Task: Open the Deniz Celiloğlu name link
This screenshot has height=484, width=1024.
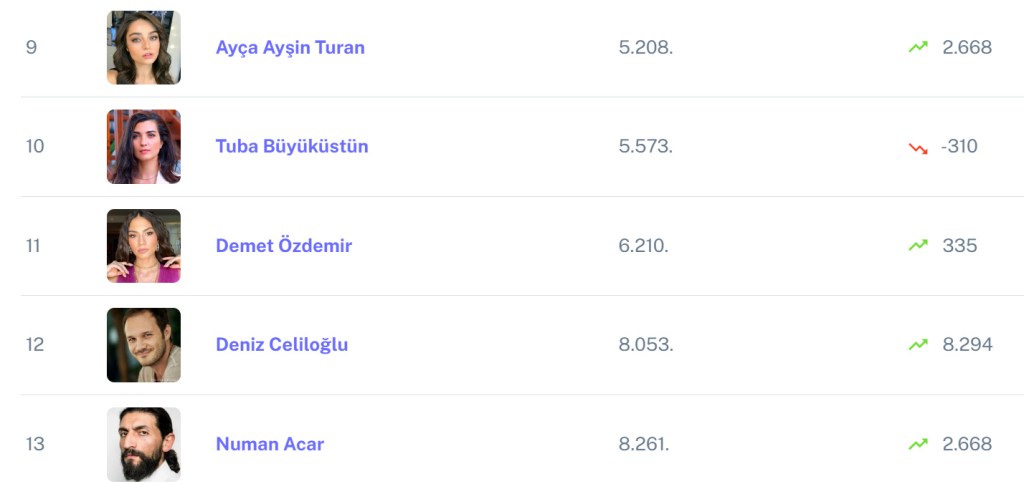Action: click(x=282, y=344)
